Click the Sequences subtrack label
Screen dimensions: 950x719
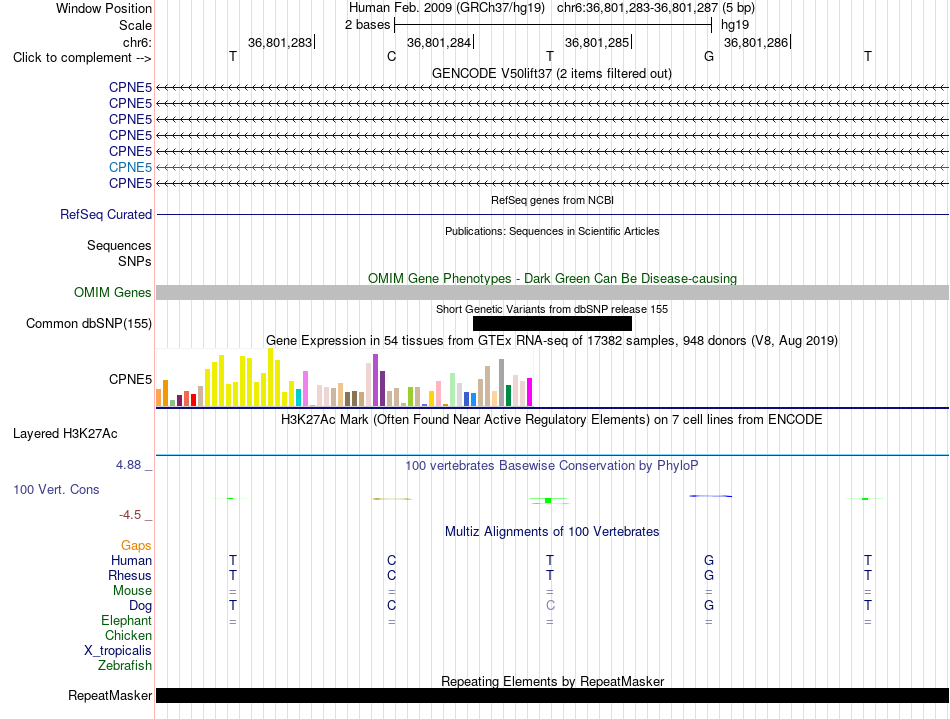pos(119,245)
